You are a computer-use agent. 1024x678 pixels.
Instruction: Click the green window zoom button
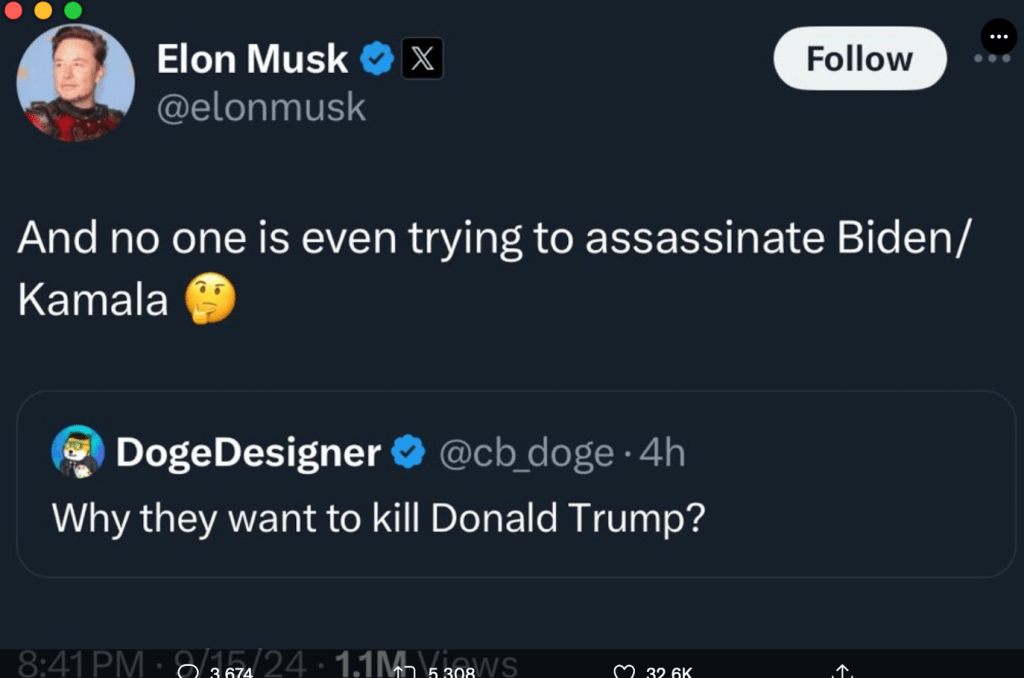coord(73,10)
